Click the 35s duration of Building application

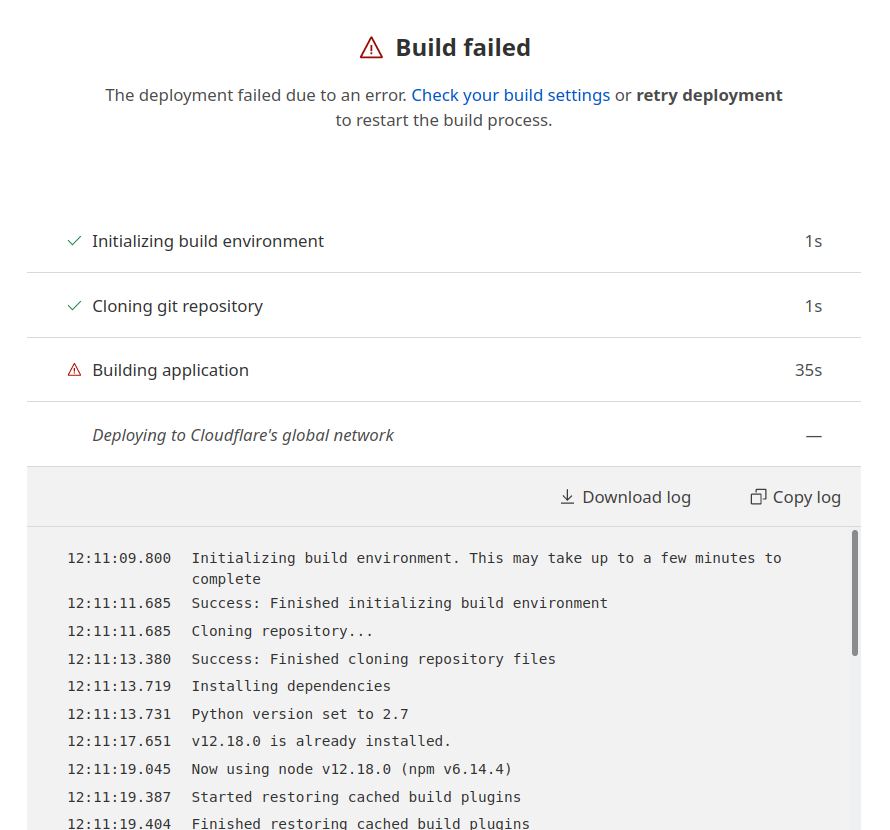point(808,370)
